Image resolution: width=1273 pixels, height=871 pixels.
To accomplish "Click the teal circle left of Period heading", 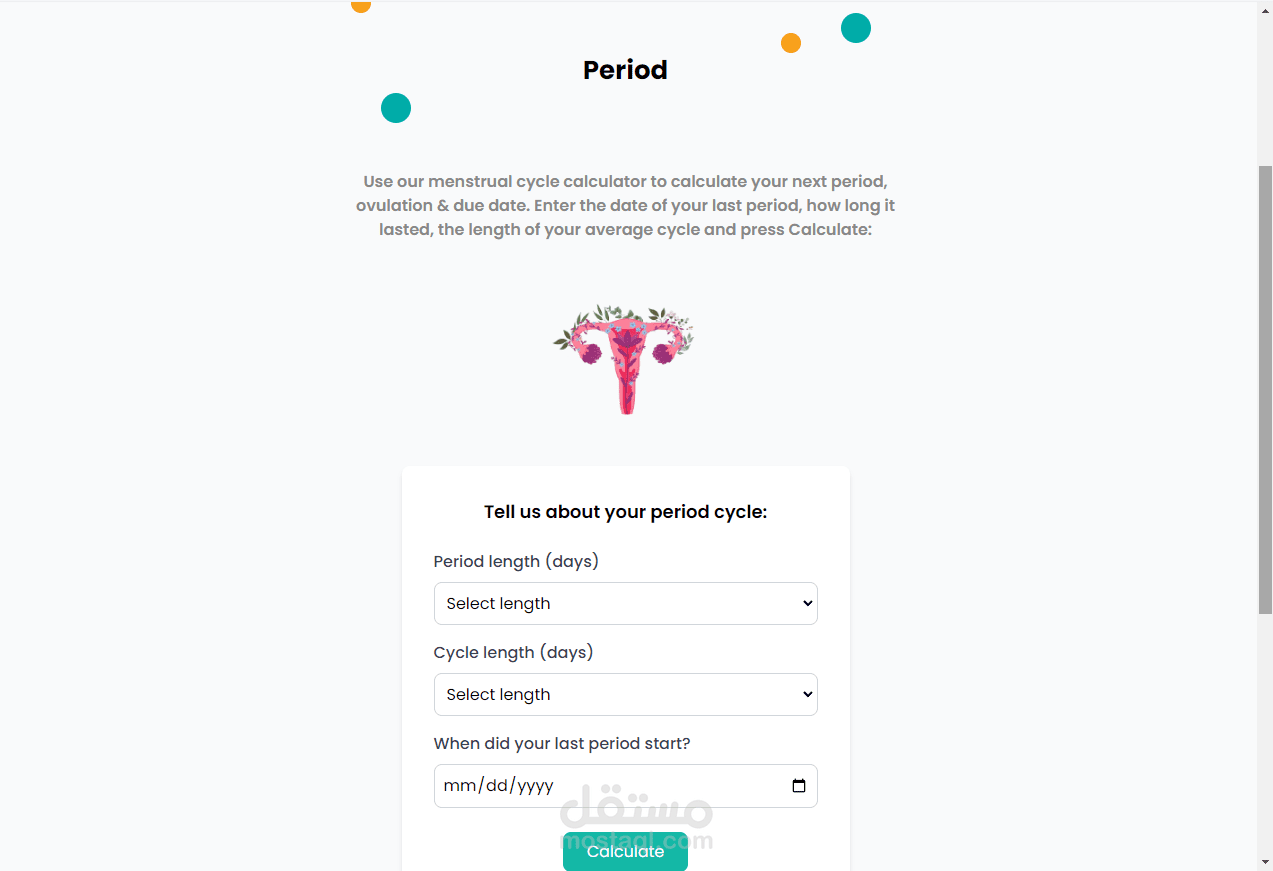I will (x=396, y=108).
